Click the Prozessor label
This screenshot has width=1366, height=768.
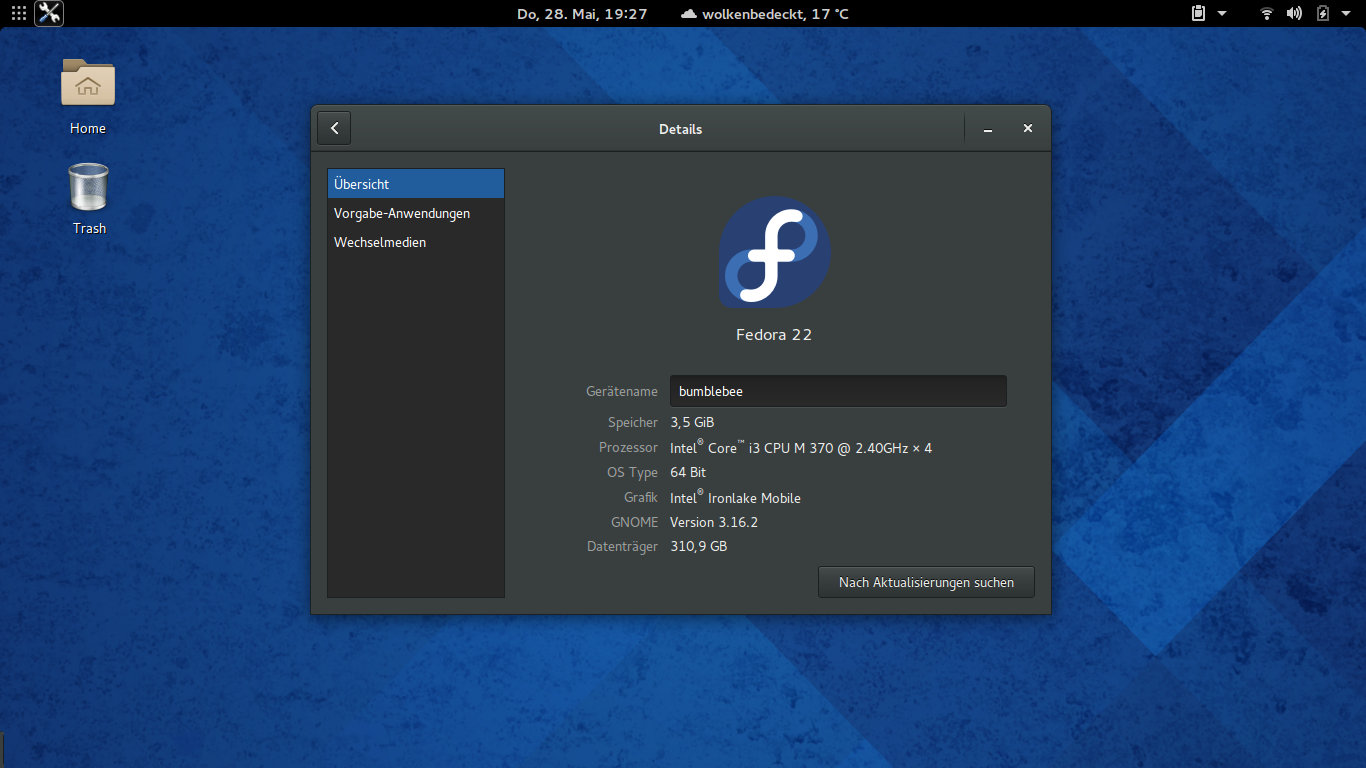[628, 447]
